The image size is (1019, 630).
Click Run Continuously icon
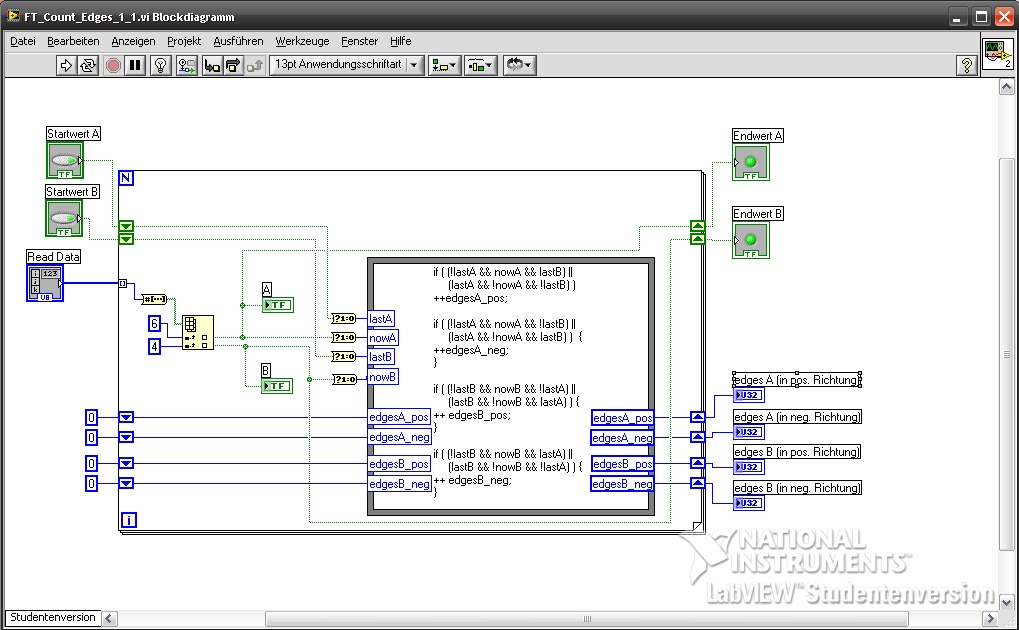pyautogui.click(x=88, y=65)
